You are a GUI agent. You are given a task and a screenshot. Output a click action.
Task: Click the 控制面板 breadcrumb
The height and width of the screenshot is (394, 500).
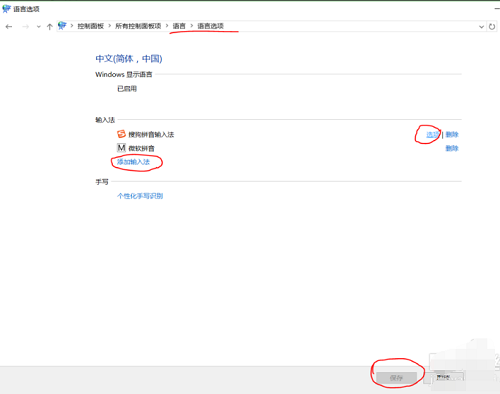(91, 26)
